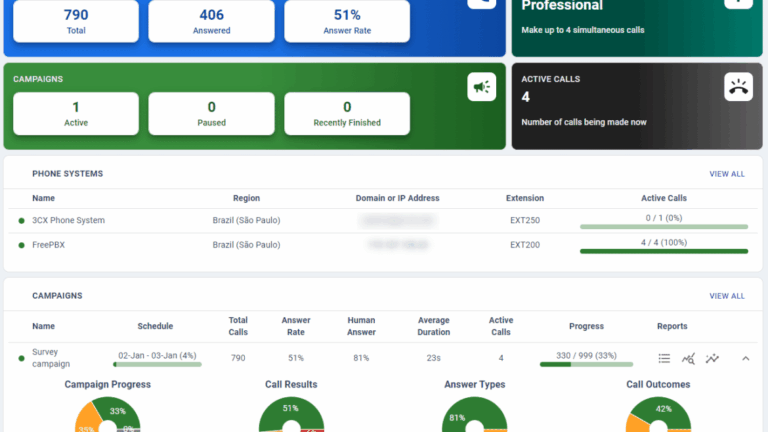Open the chart search report icon
This screenshot has height=432, width=768.
click(688, 358)
